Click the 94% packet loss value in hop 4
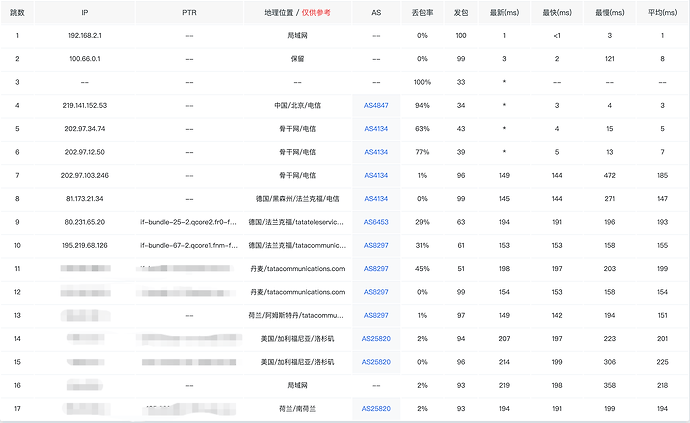The height and width of the screenshot is (423, 690). (422, 105)
